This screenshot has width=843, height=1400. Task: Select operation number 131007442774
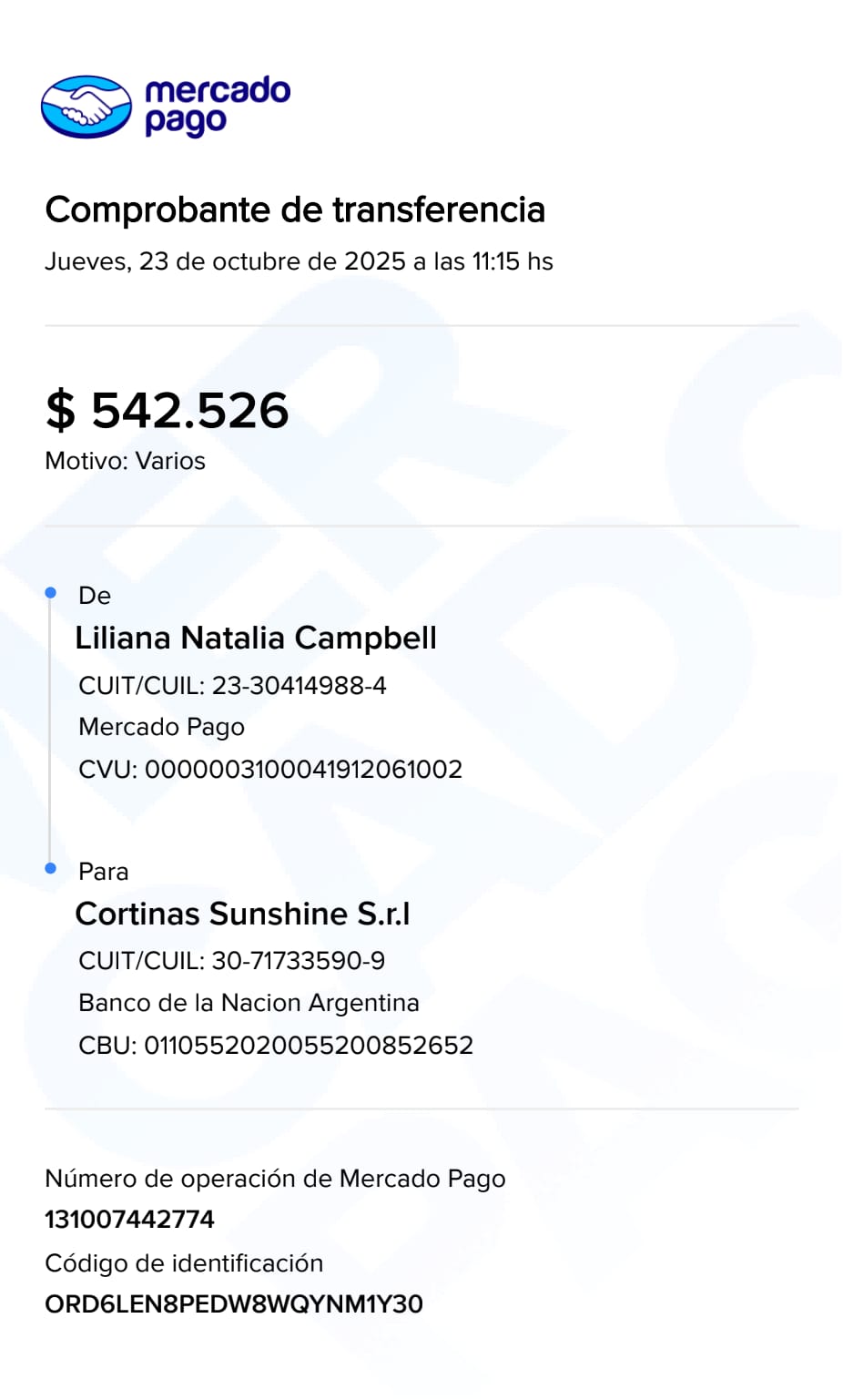pyautogui.click(x=129, y=1220)
